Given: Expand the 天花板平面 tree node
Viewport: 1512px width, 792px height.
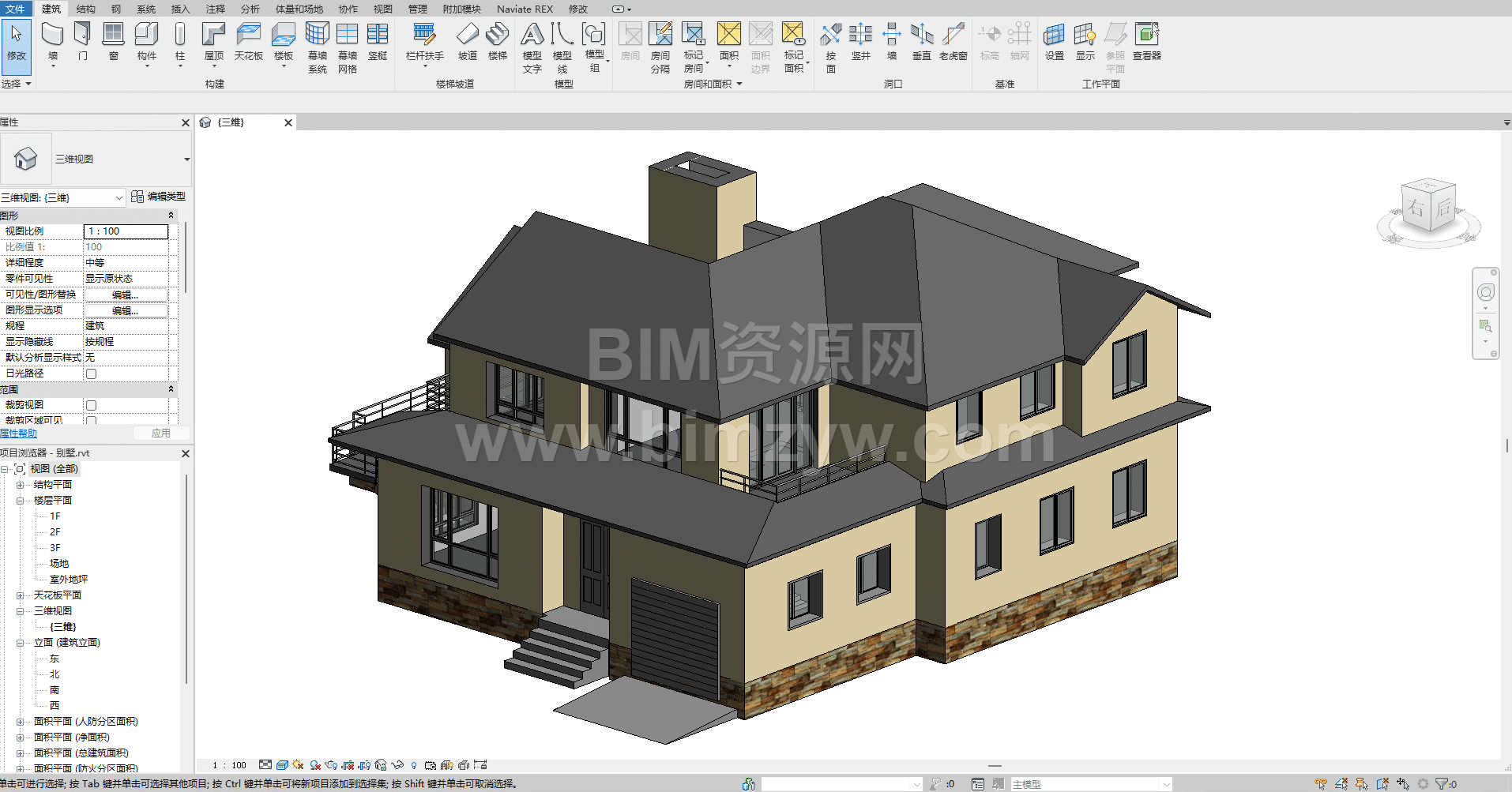Looking at the screenshot, I should coord(21,595).
